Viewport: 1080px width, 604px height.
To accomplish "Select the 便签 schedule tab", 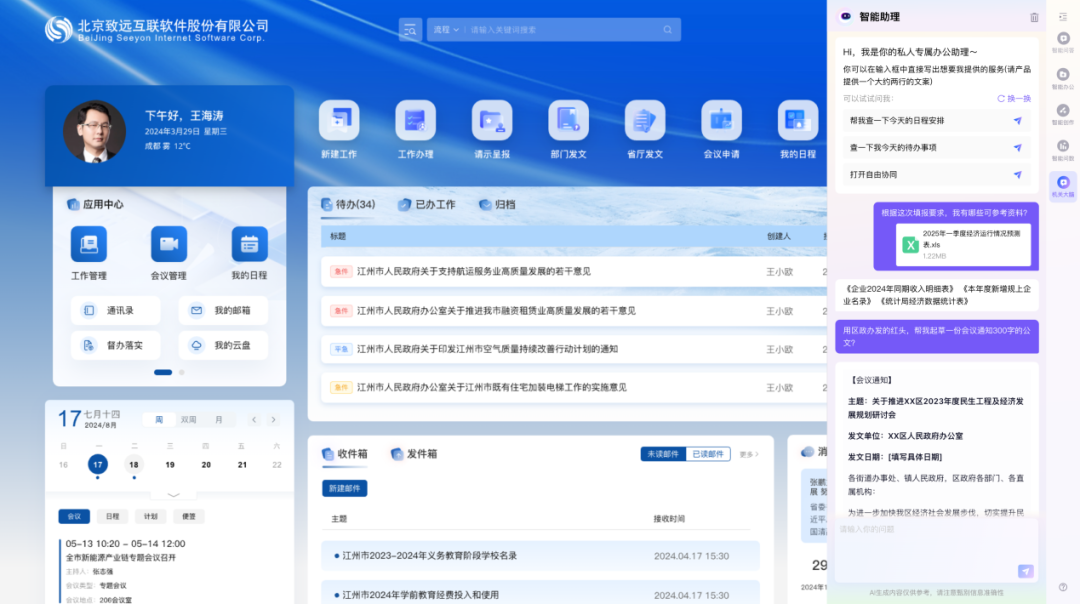I will tap(189, 516).
